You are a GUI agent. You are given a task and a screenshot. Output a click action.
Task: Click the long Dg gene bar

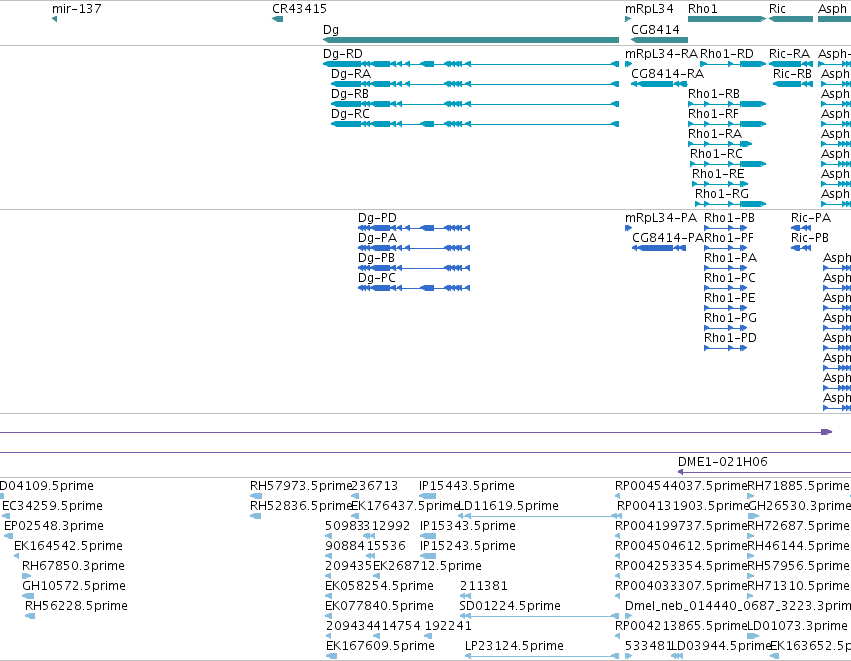[x=471, y=40]
